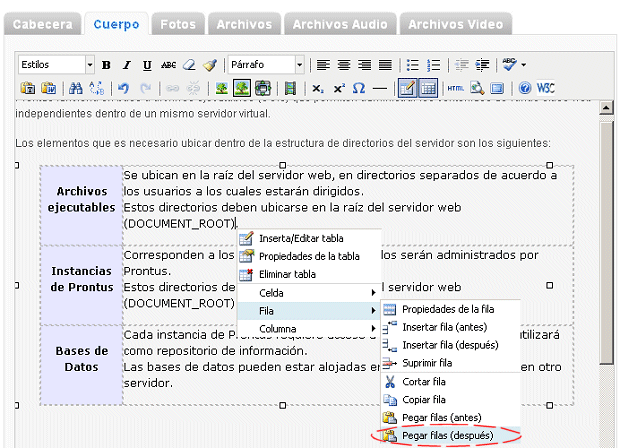
Task: Choose Propiedades de la tabla
Action: [309, 256]
